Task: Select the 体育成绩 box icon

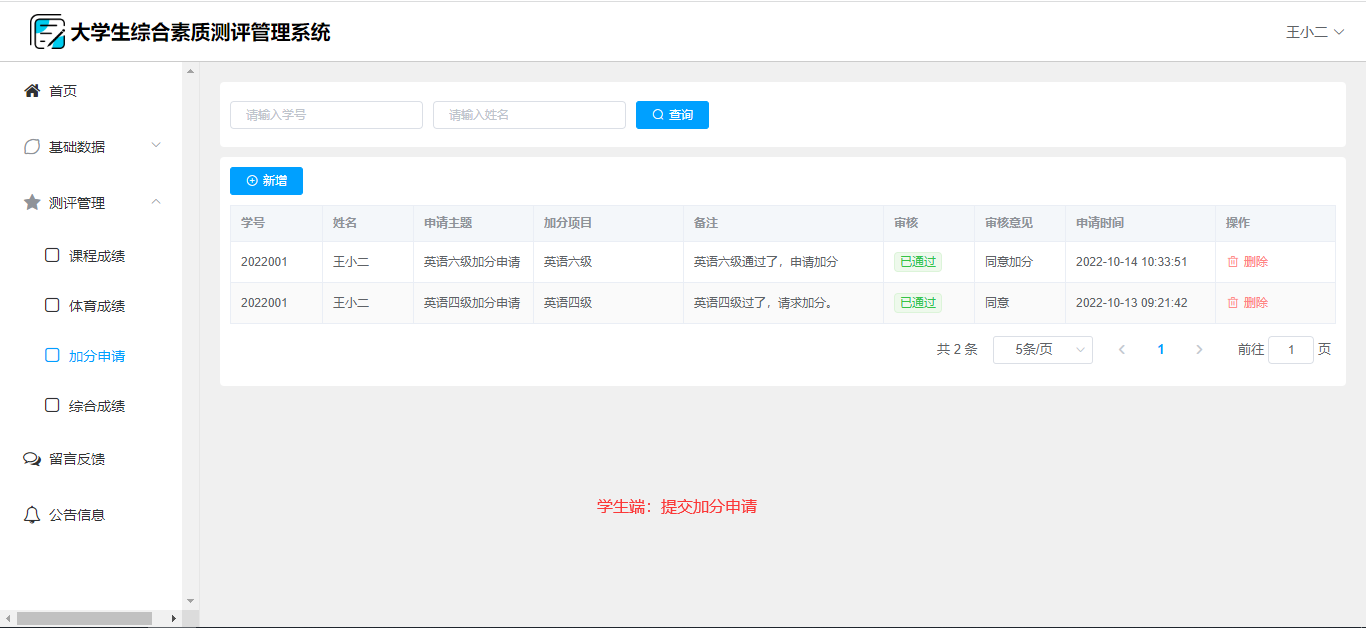Action: tap(52, 305)
